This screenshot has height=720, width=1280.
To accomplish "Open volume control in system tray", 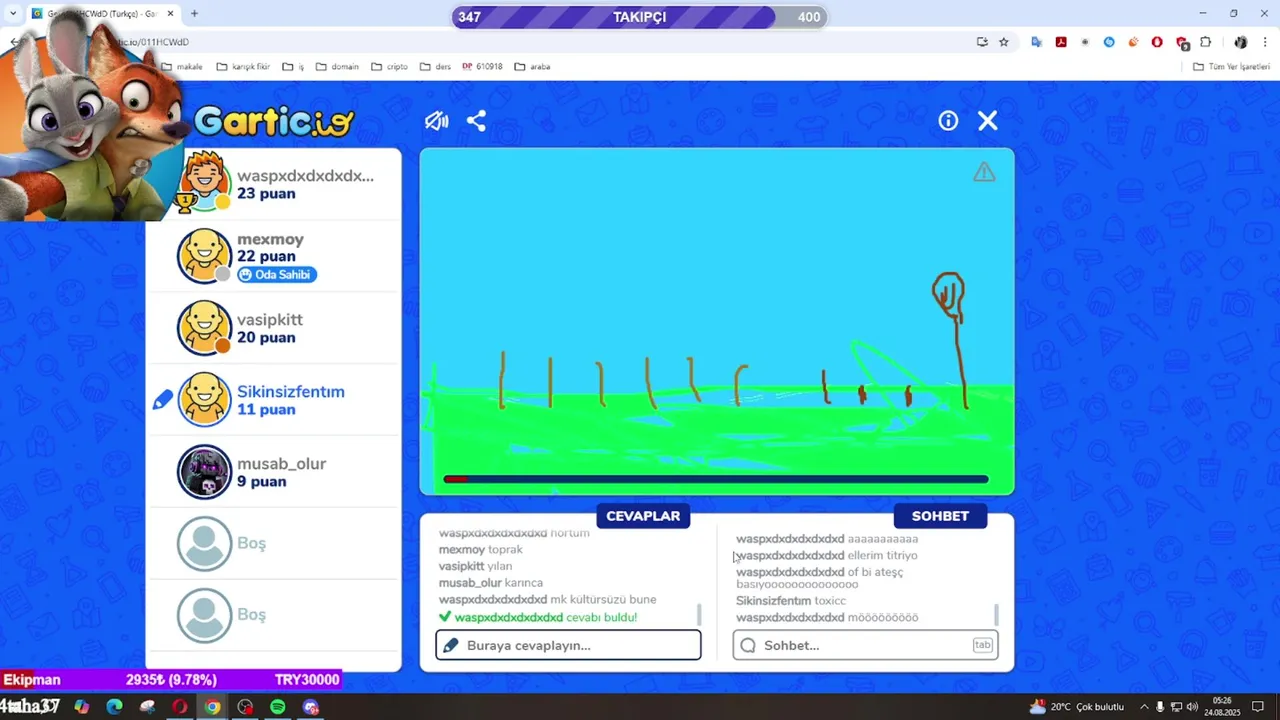I will 1192,707.
